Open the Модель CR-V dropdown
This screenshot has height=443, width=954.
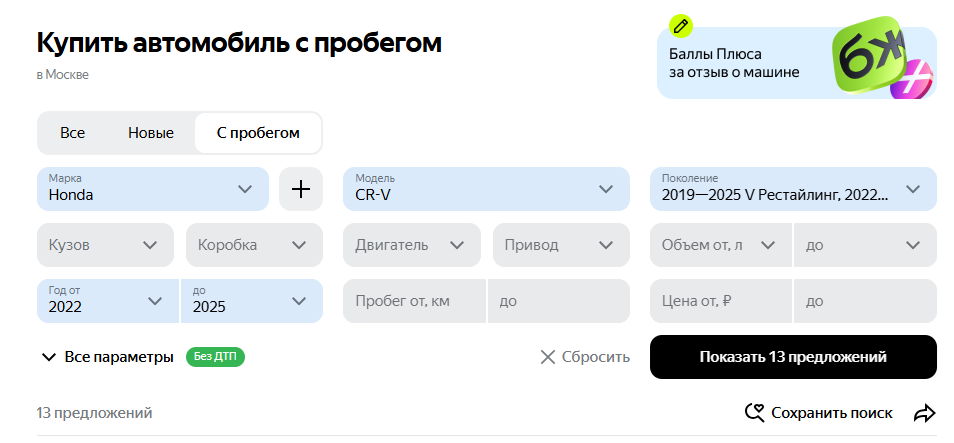pos(486,189)
